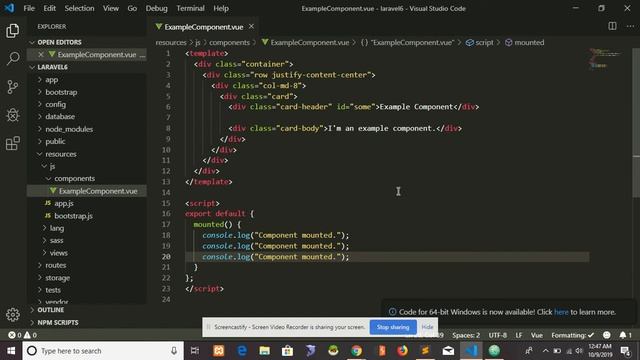Image resolution: width=640 pixels, height=360 pixels.
Task: Open the Debug view in activity bar
Action: 13,115
